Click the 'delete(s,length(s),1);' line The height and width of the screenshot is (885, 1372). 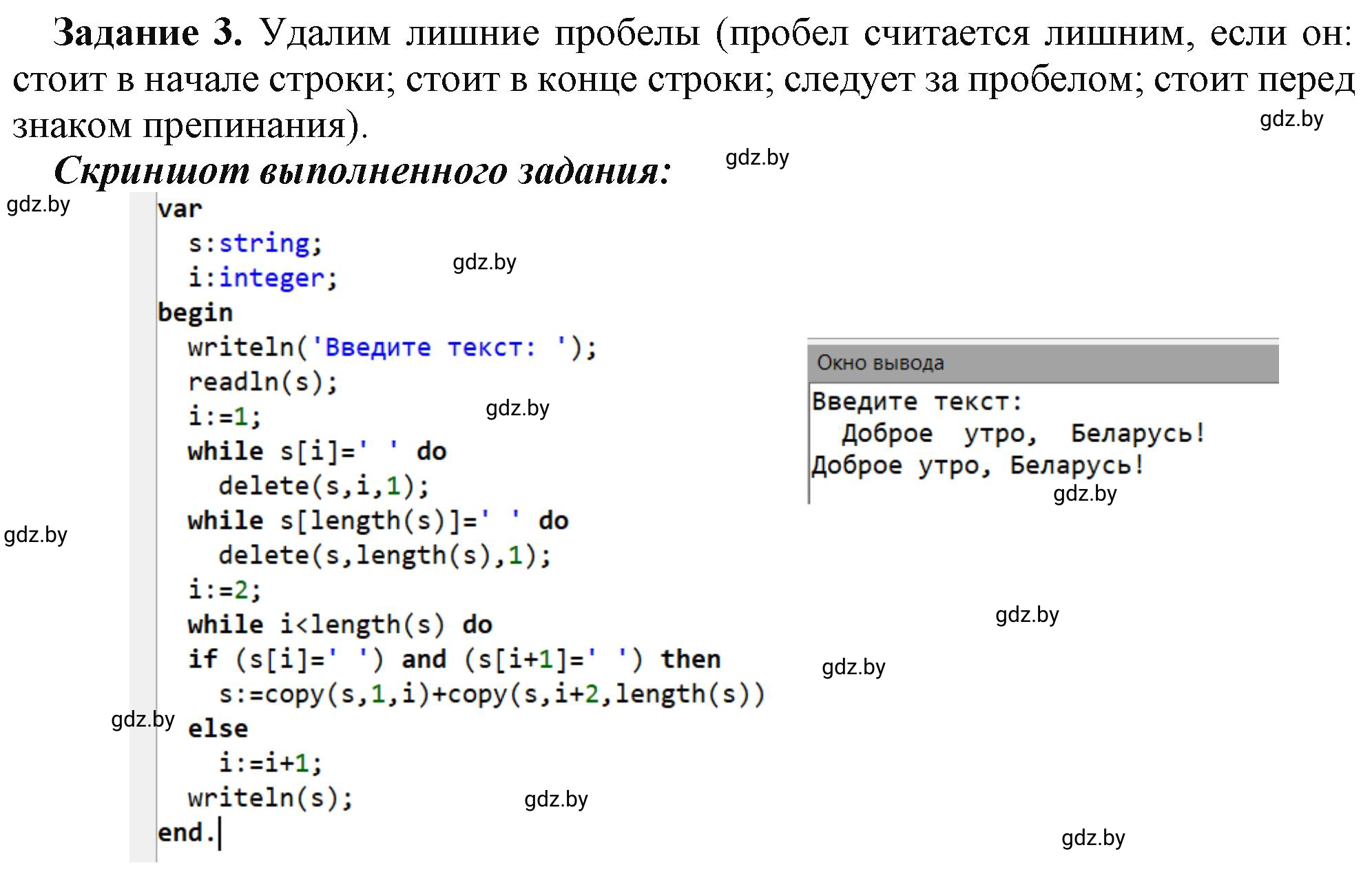[385, 555]
